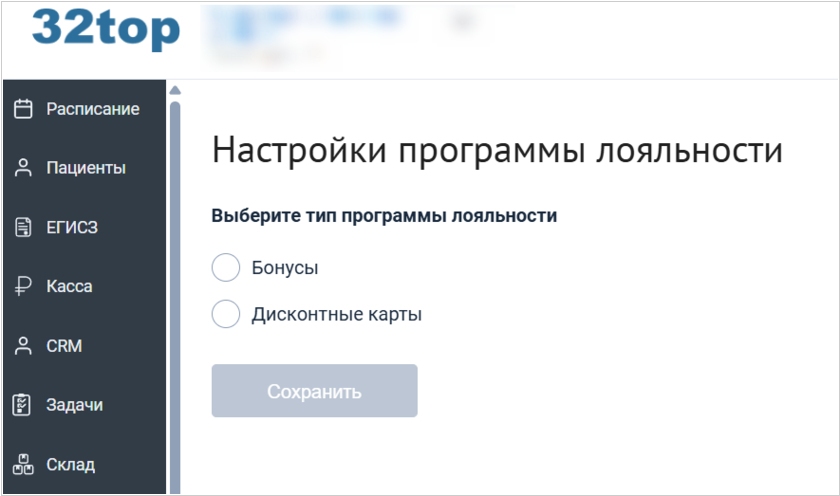Viewport: 840px width, 496px height.
Task: Click the sidebar vertical scrollbar
Action: pos(175,290)
